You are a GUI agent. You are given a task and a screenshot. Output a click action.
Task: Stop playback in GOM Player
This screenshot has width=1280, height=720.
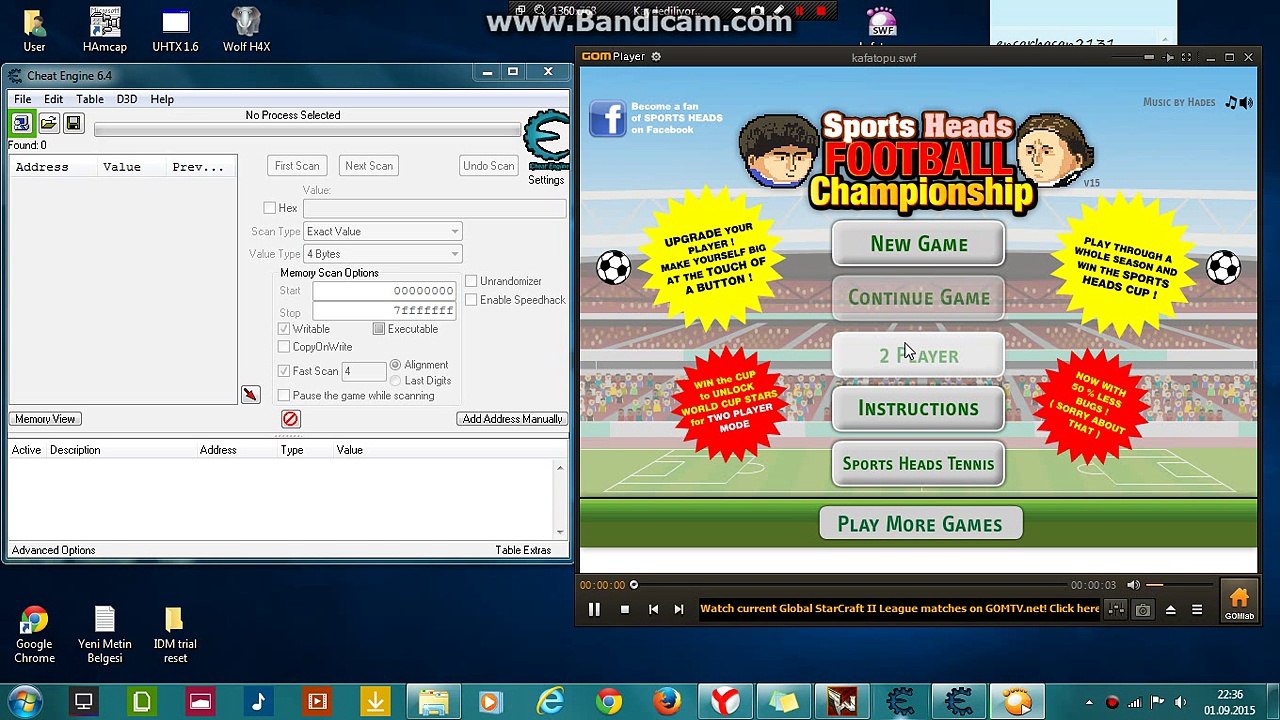pos(625,609)
